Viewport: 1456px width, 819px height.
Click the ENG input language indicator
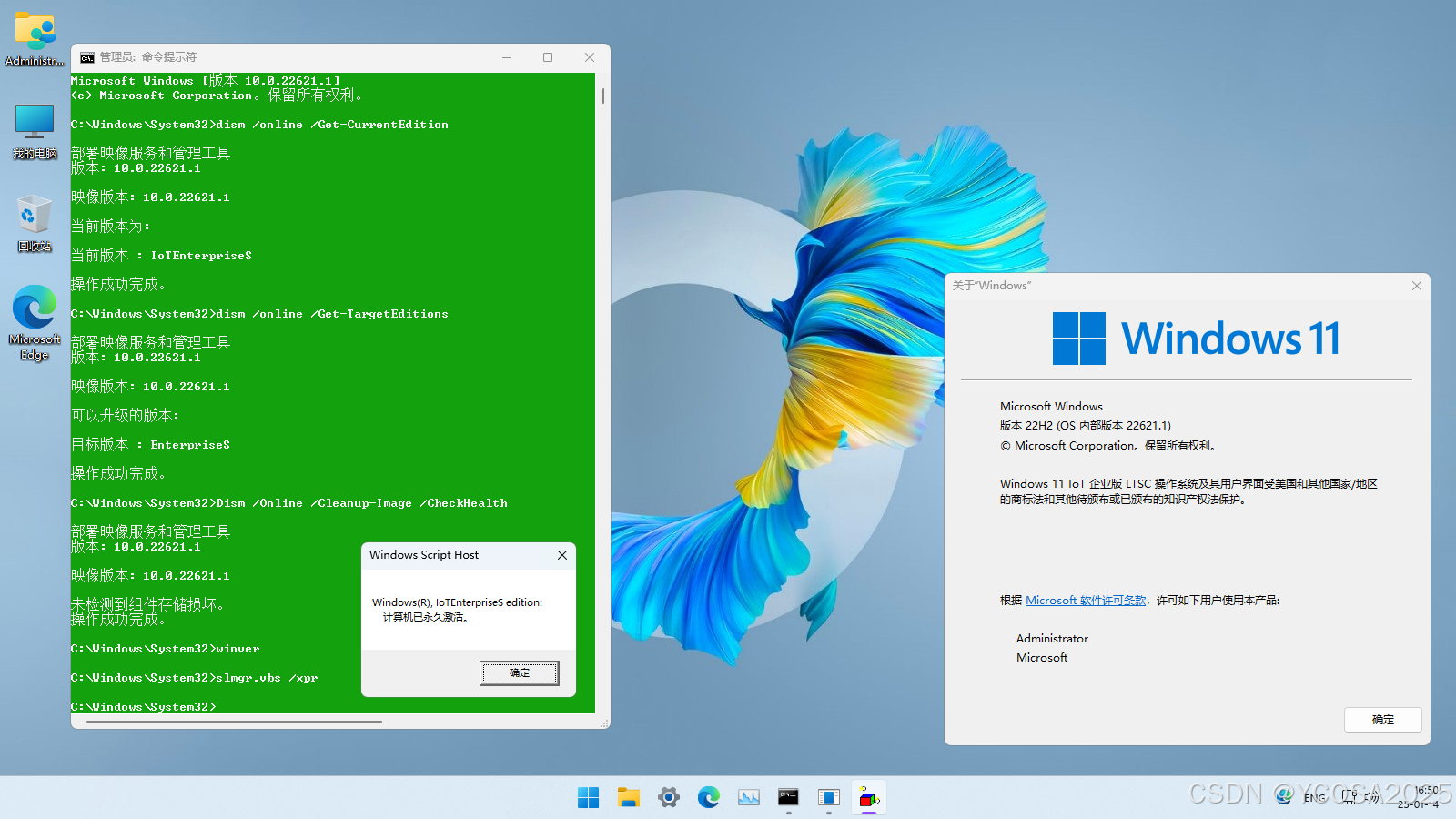tap(1315, 798)
